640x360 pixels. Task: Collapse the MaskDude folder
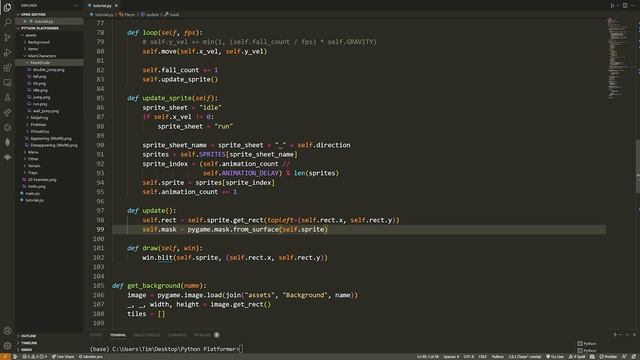[x=49, y=63]
